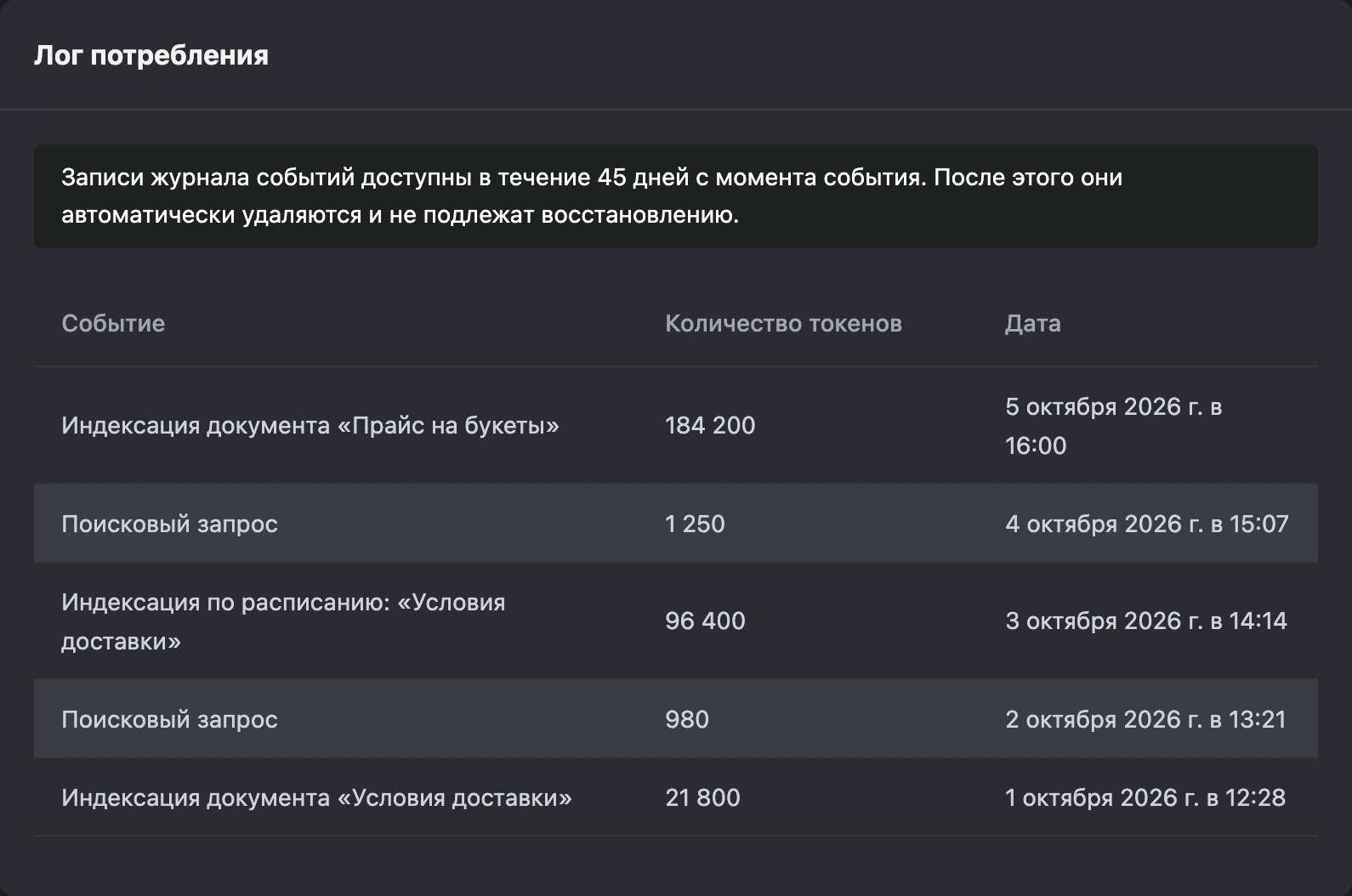Image resolution: width=1352 pixels, height=896 pixels.
Task: Click the token value 1 250
Action: (695, 524)
